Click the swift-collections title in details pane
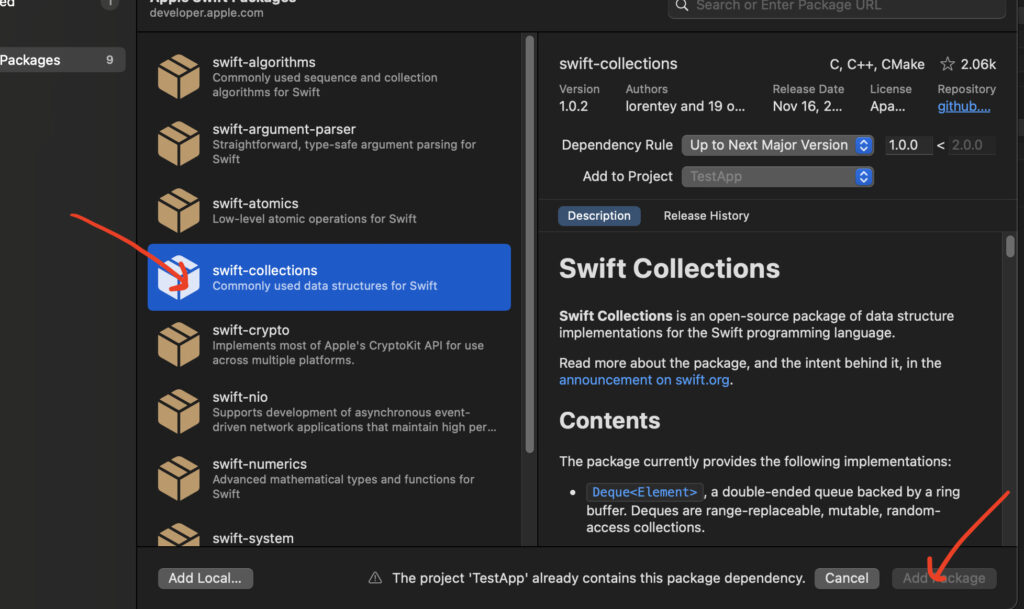1024x609 pixels. pos(618,64)
